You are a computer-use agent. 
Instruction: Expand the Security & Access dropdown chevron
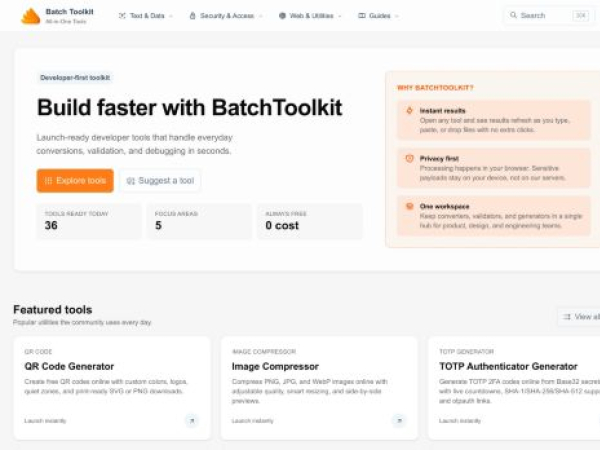click(261, 16)
